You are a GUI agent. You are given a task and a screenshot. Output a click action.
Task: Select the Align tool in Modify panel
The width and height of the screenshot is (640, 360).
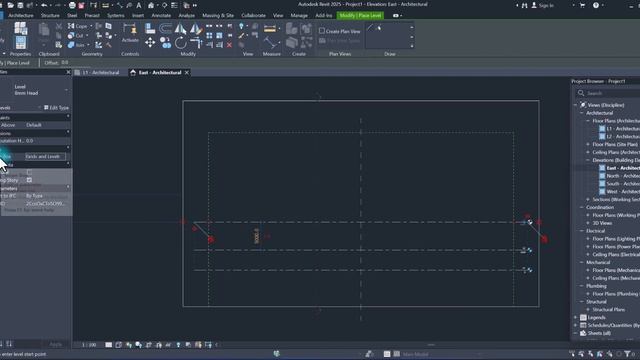(x=150, y=28)
